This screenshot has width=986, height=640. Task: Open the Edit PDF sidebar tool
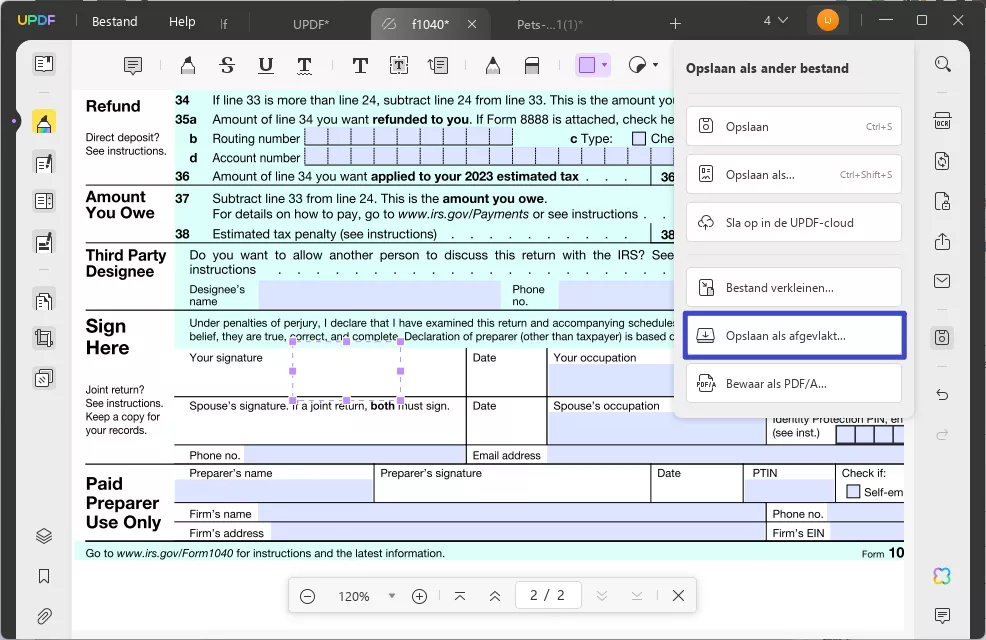(44, 163)
